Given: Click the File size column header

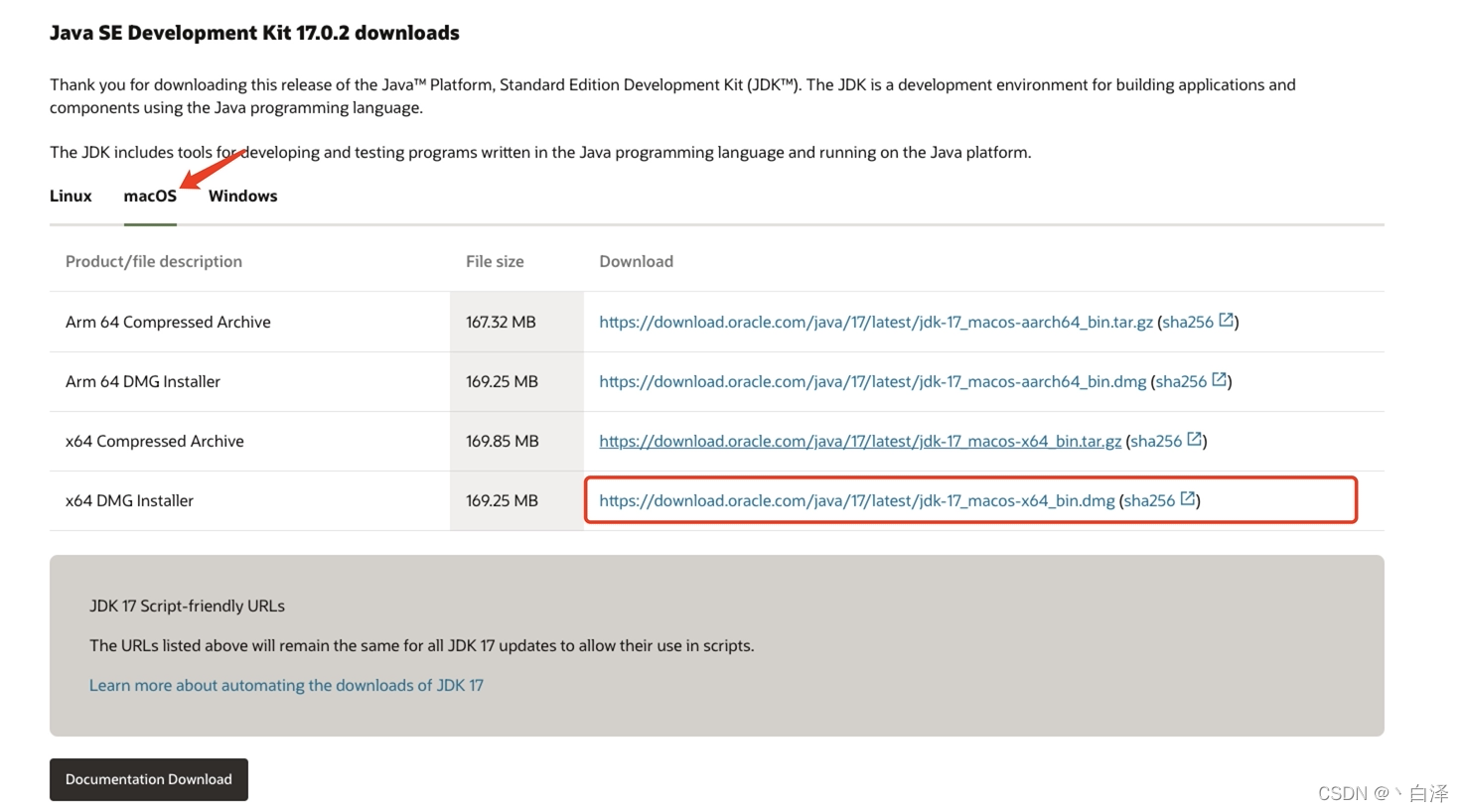Looking at the screenshot, I should pos(494,261).
